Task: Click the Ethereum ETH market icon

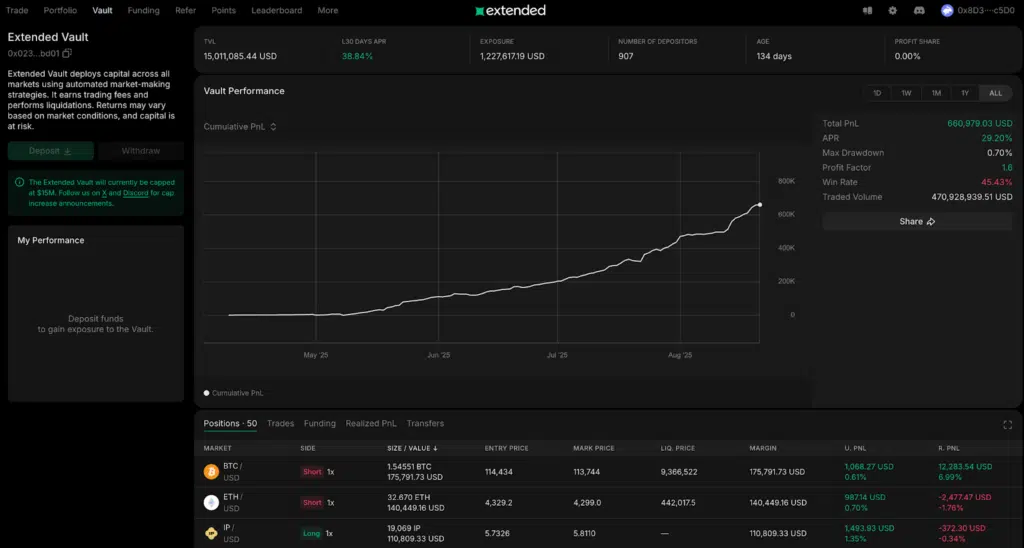Action: [211, 502]
